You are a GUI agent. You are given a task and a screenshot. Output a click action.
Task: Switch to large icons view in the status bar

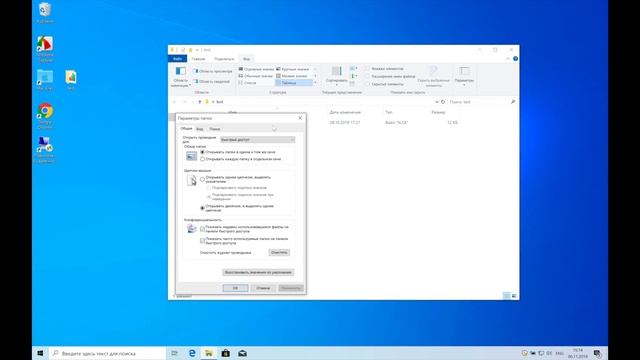pos(514,296)
